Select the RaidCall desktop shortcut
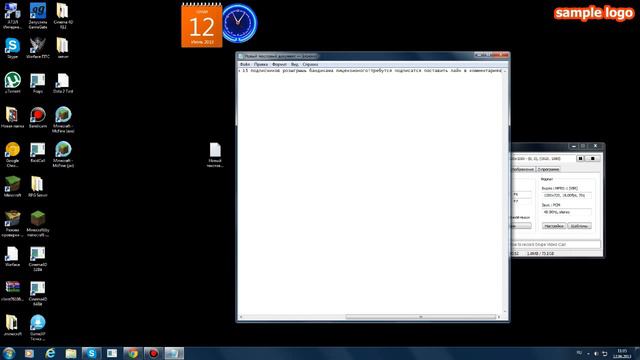Image resolution: width=640 pixels, height=360 pixels. click(38, 152)
